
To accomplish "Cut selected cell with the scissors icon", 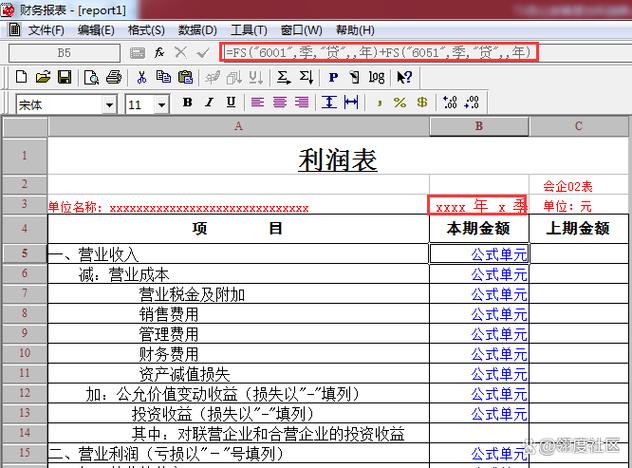I will (x=141, y=77).
